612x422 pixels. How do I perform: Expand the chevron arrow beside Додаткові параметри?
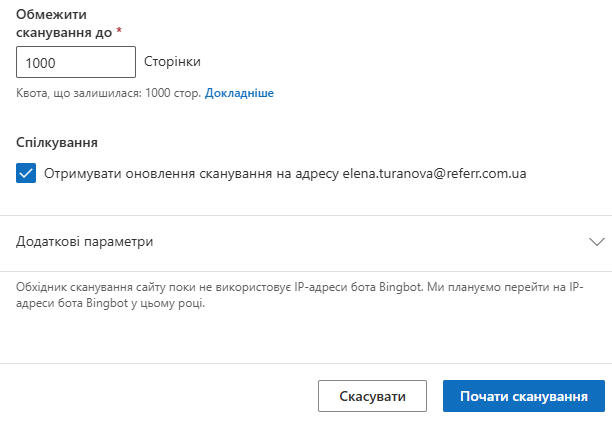tap(597, 242)
